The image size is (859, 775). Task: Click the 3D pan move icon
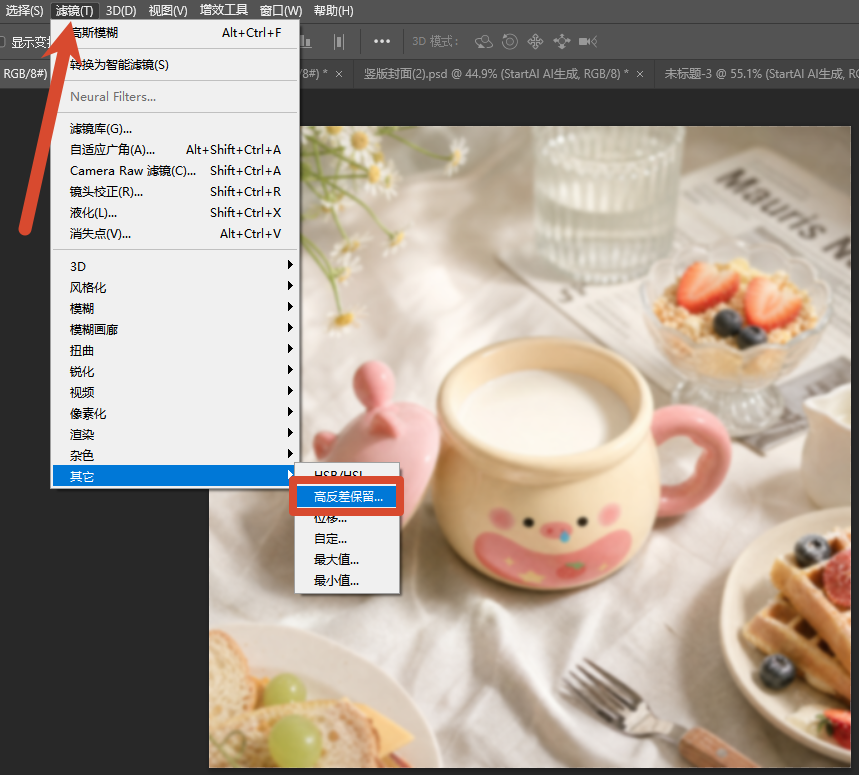(x=535, y=42)
